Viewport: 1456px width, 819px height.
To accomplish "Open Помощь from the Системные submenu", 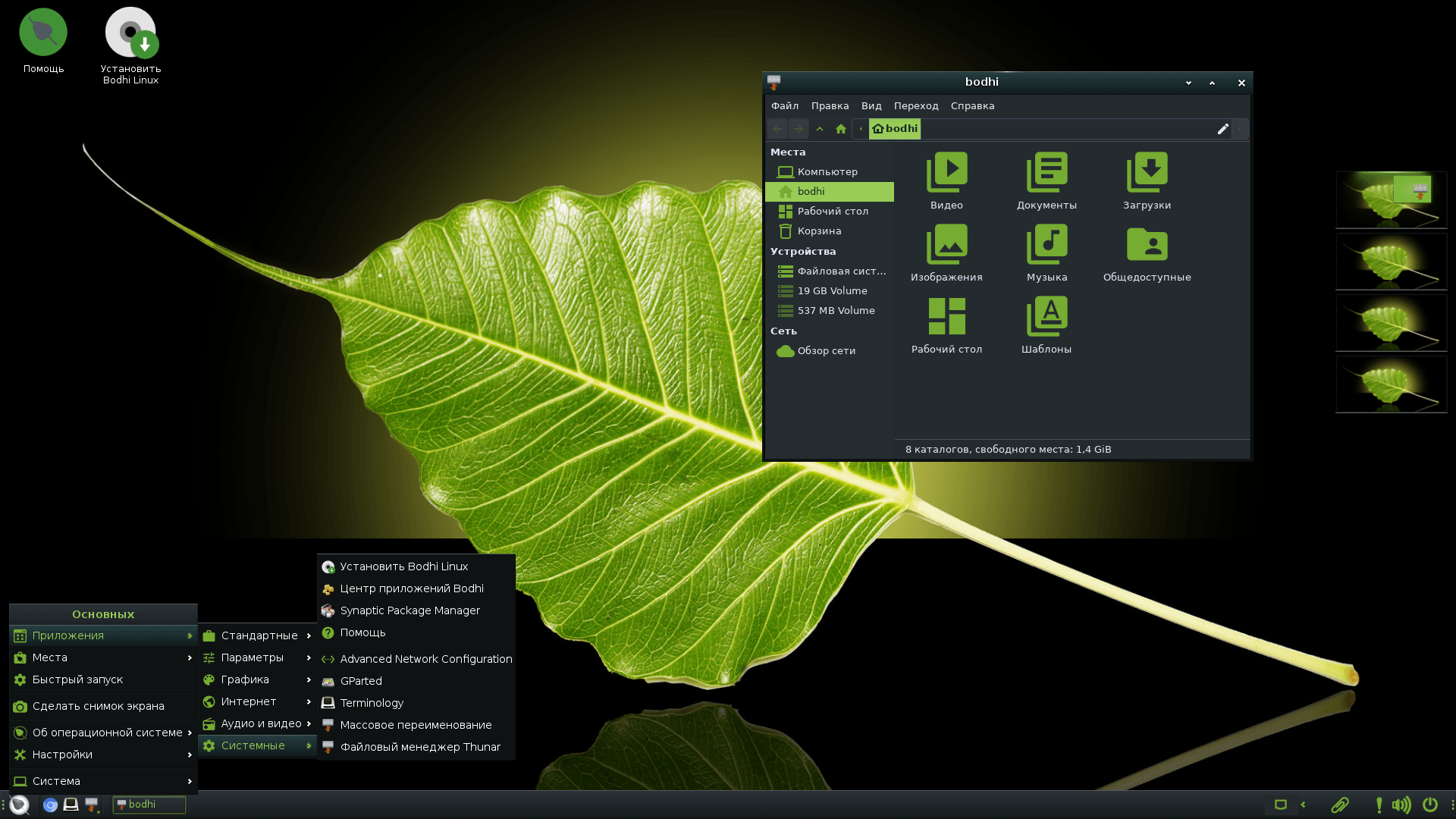I will 416,632.
